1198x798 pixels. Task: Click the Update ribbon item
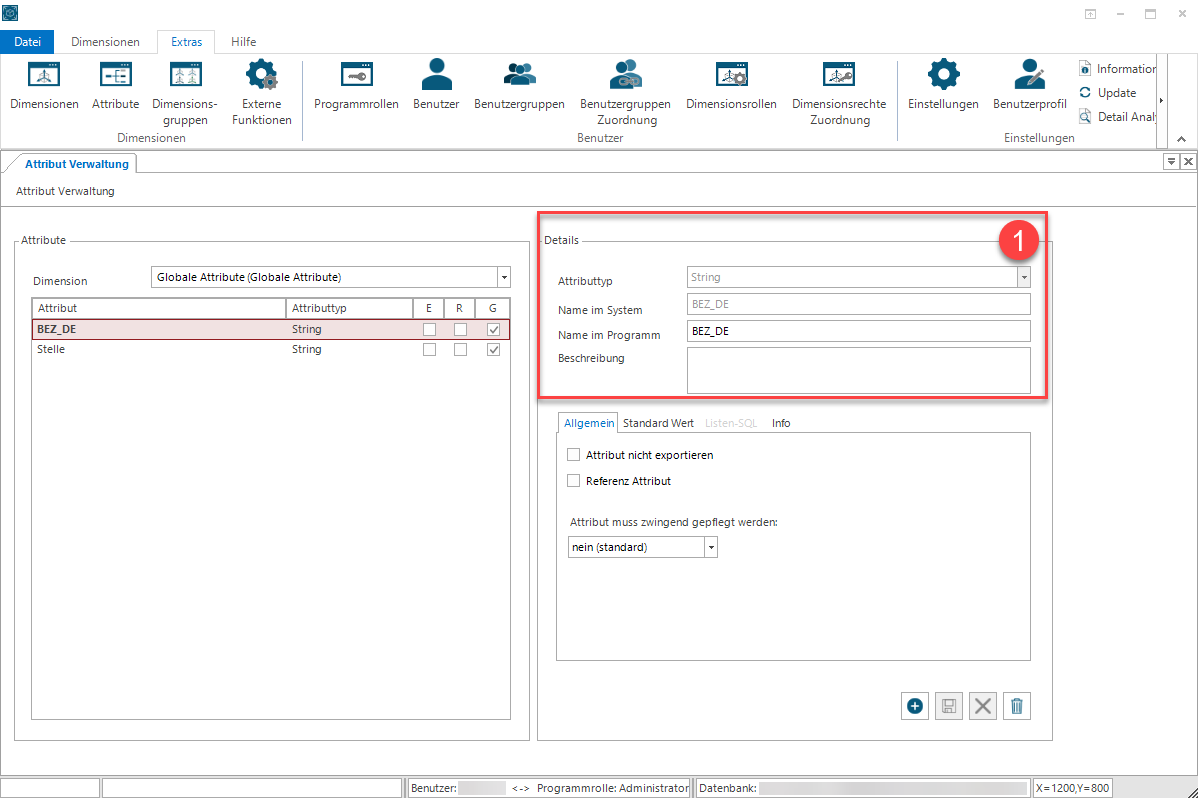coord(1107,92)
